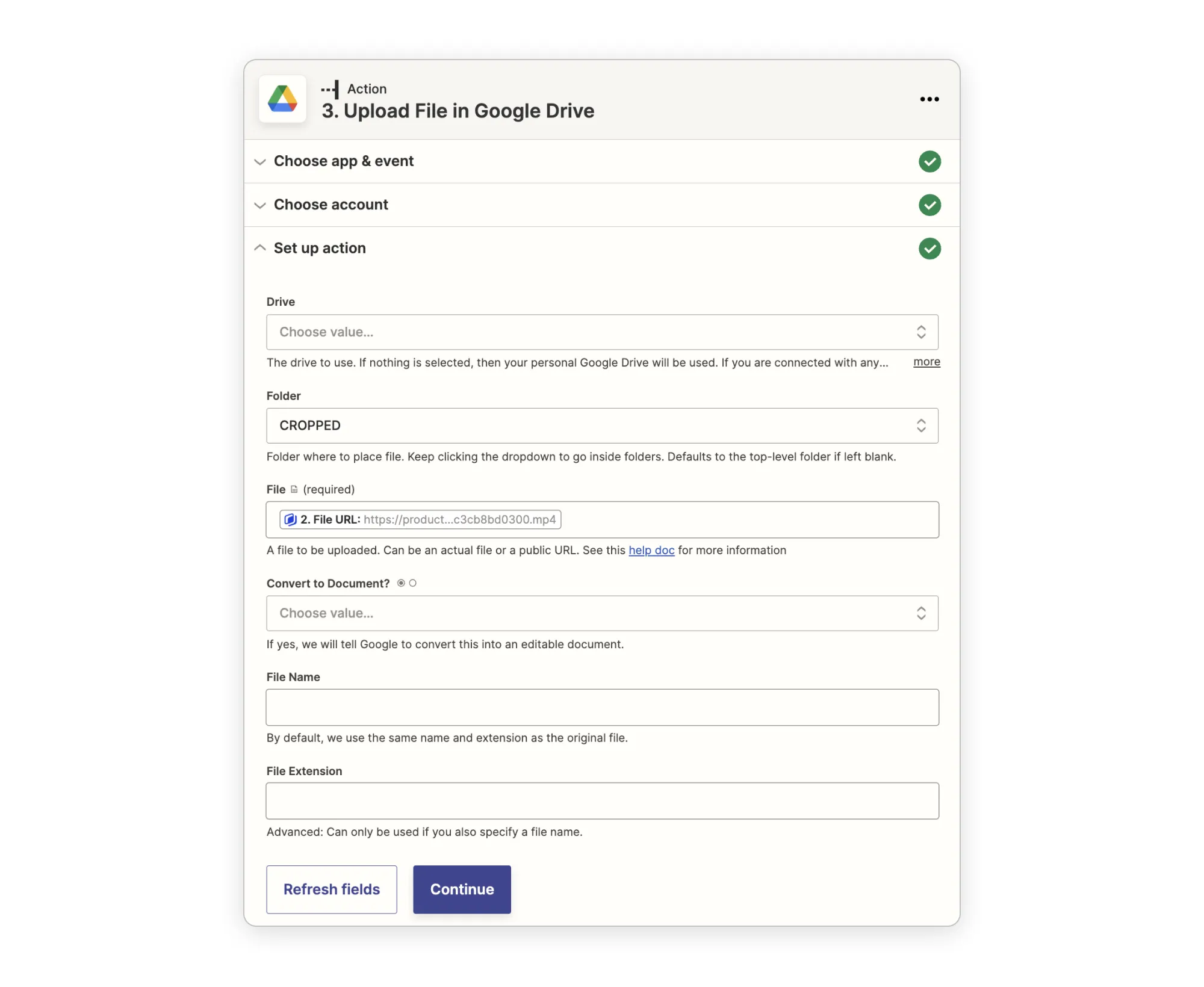The width and height of the screenshot is (1204, 987).
Task: Click inside the File input field
Action: coord(601,519)
